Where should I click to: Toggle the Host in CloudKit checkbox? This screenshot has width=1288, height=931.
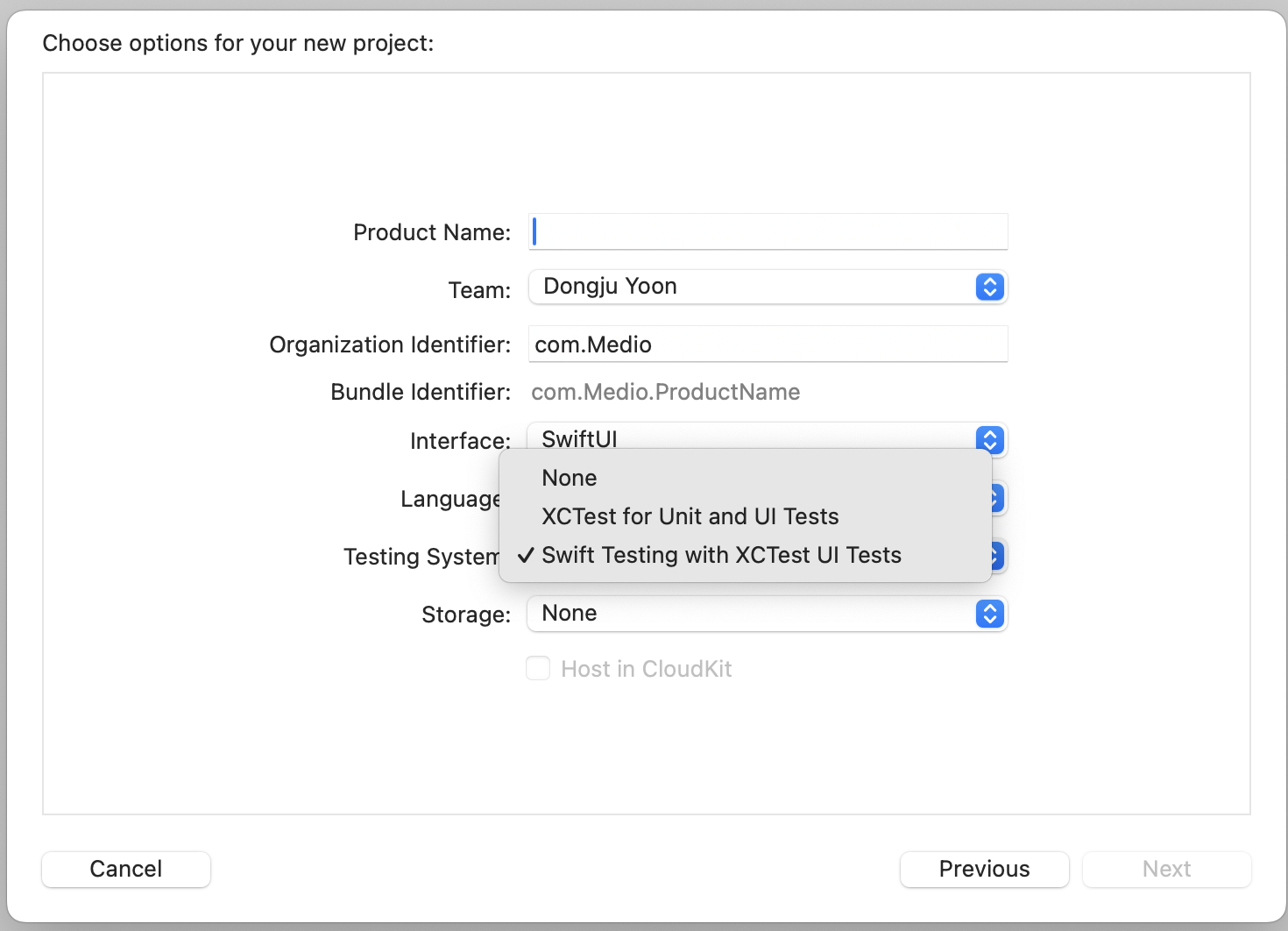point(538,669)
